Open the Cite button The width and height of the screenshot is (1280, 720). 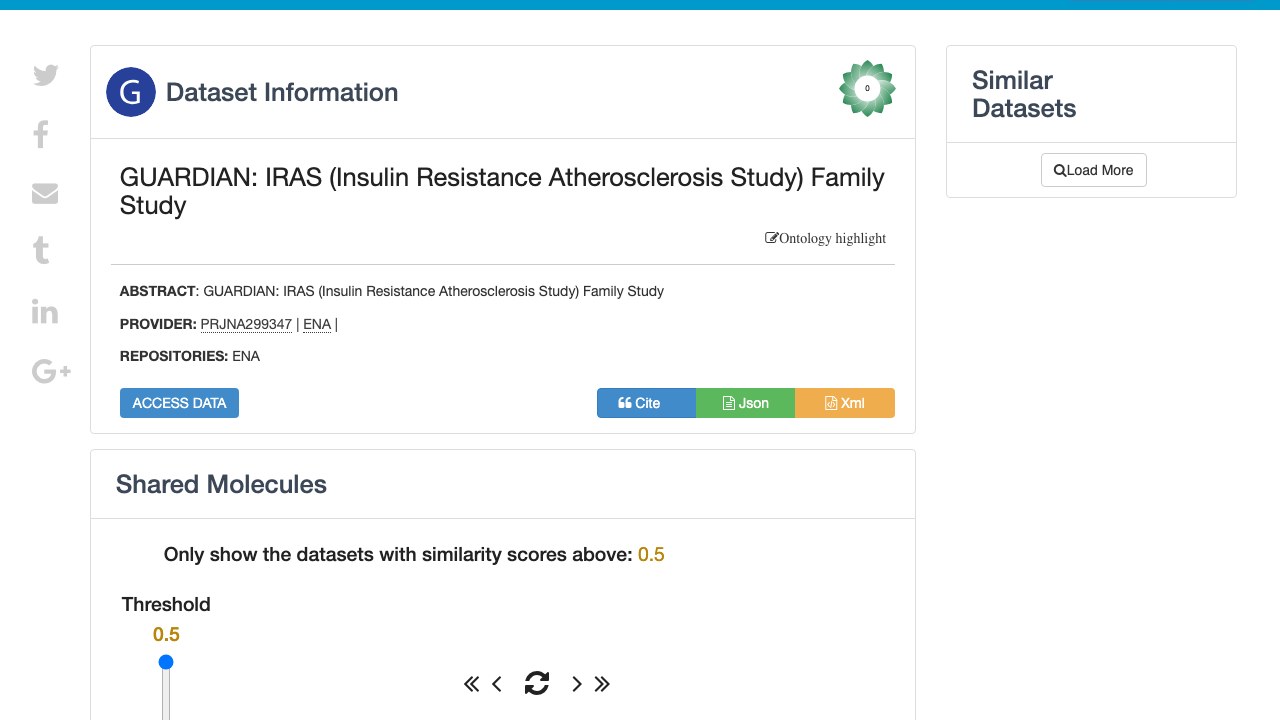tap(646, 403)
